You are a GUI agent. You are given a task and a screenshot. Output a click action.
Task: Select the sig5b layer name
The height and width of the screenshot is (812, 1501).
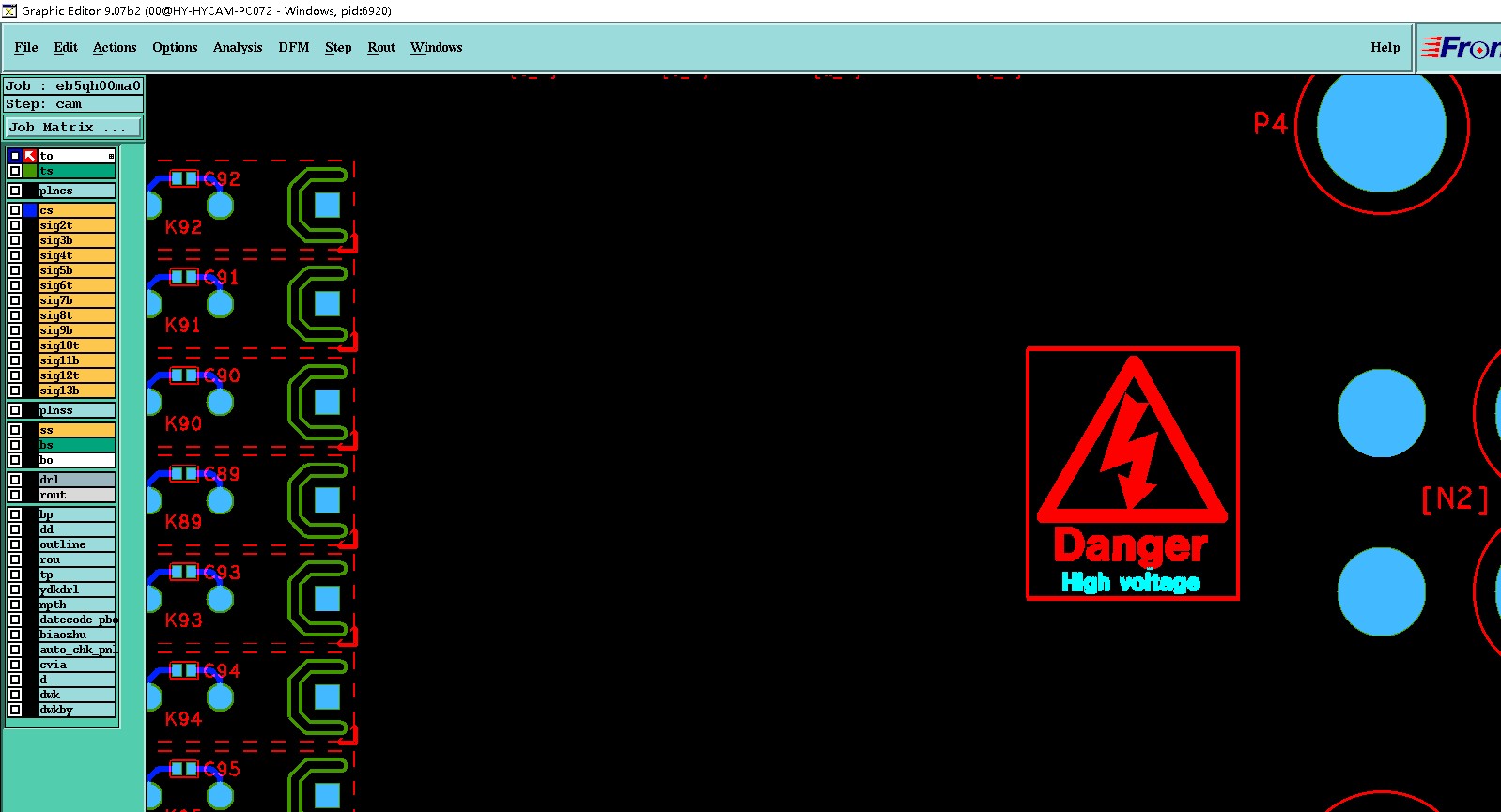(x=77, y=270)
